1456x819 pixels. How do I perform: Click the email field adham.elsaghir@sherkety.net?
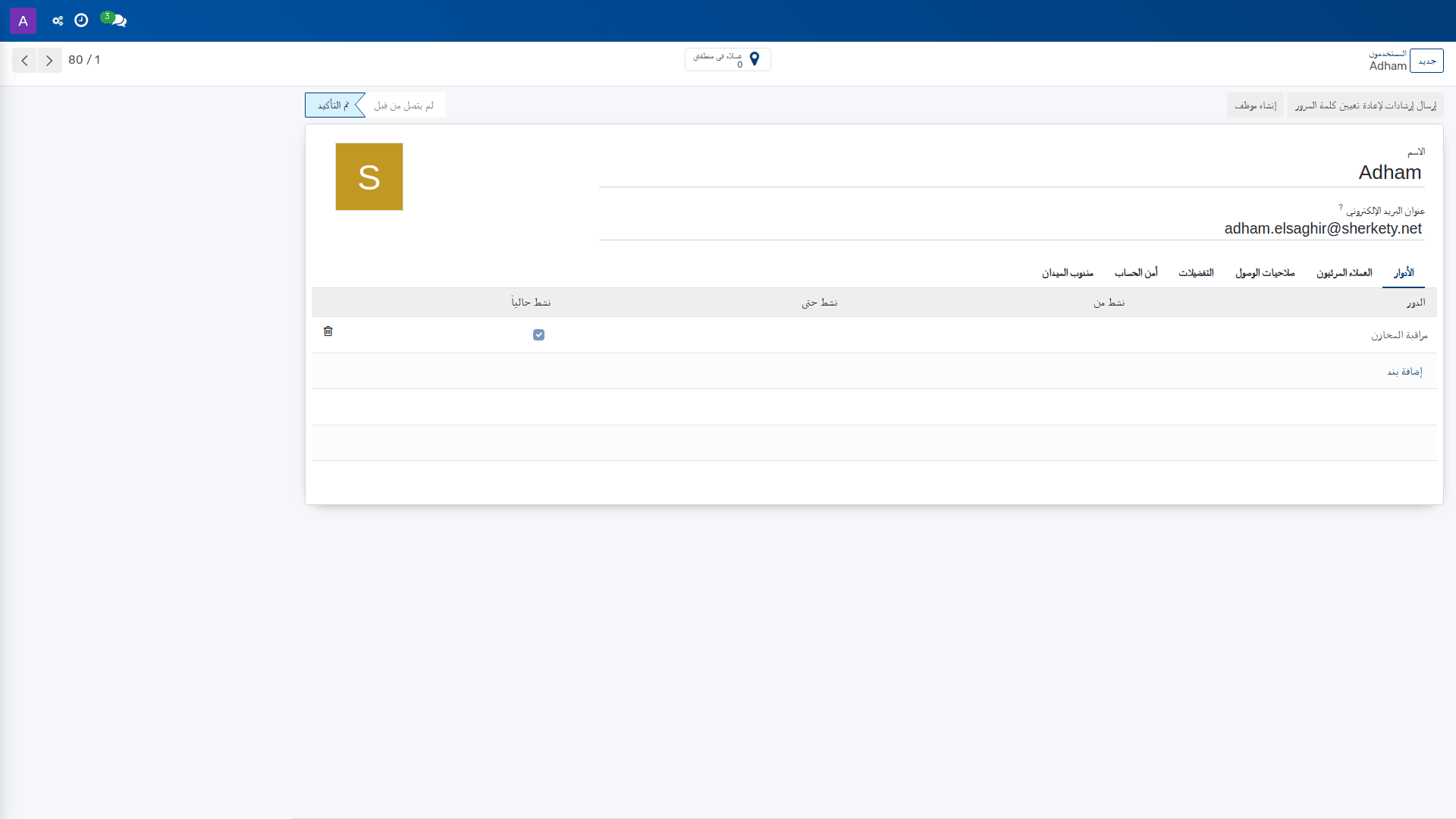point(1012,228)
